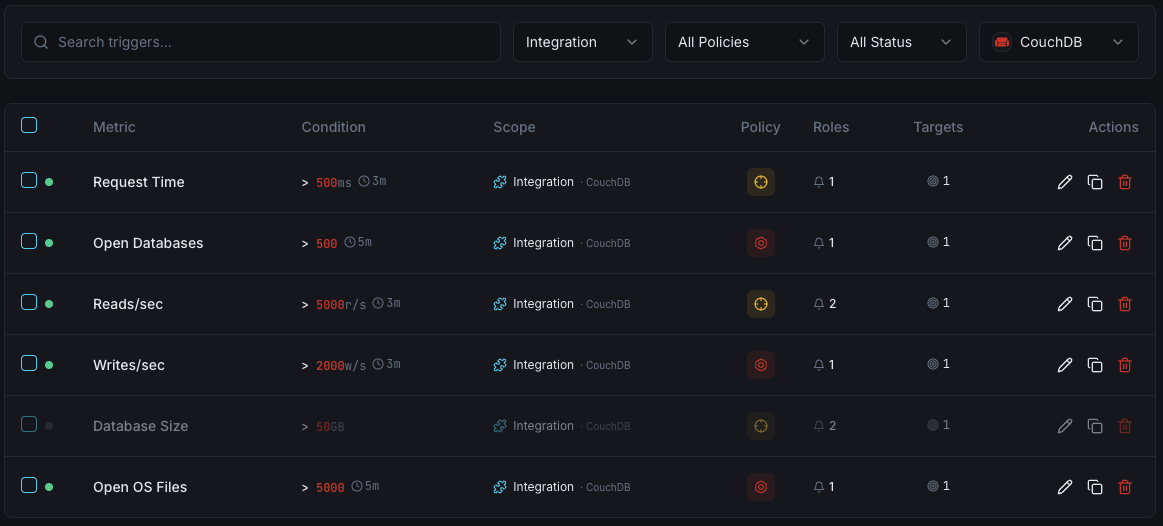The image size is (1163, 526).
Task: Click the yellow policy icon for Reads/sec
Action: tap(760, 303)
